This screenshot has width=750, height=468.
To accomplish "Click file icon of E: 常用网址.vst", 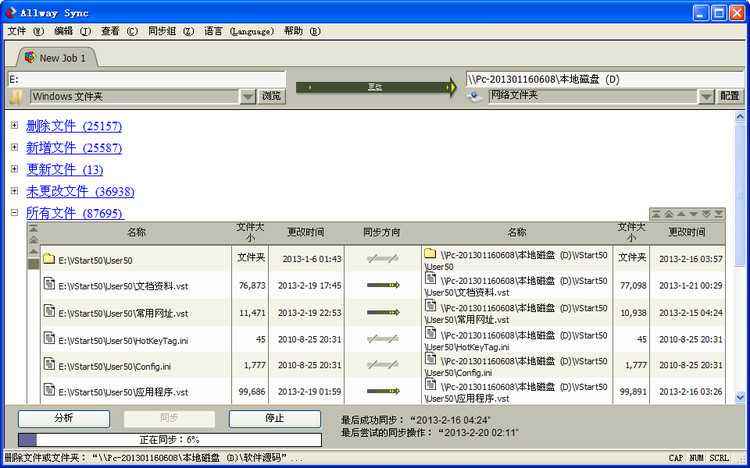I will (x=49, y=312).
